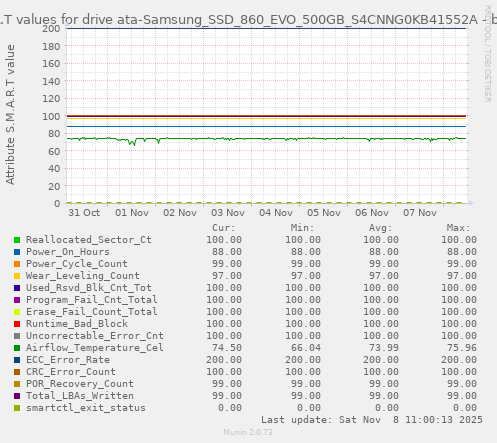Select the Total_LBAs_Written legend label
Screen dimensions: 497x443
80,396
